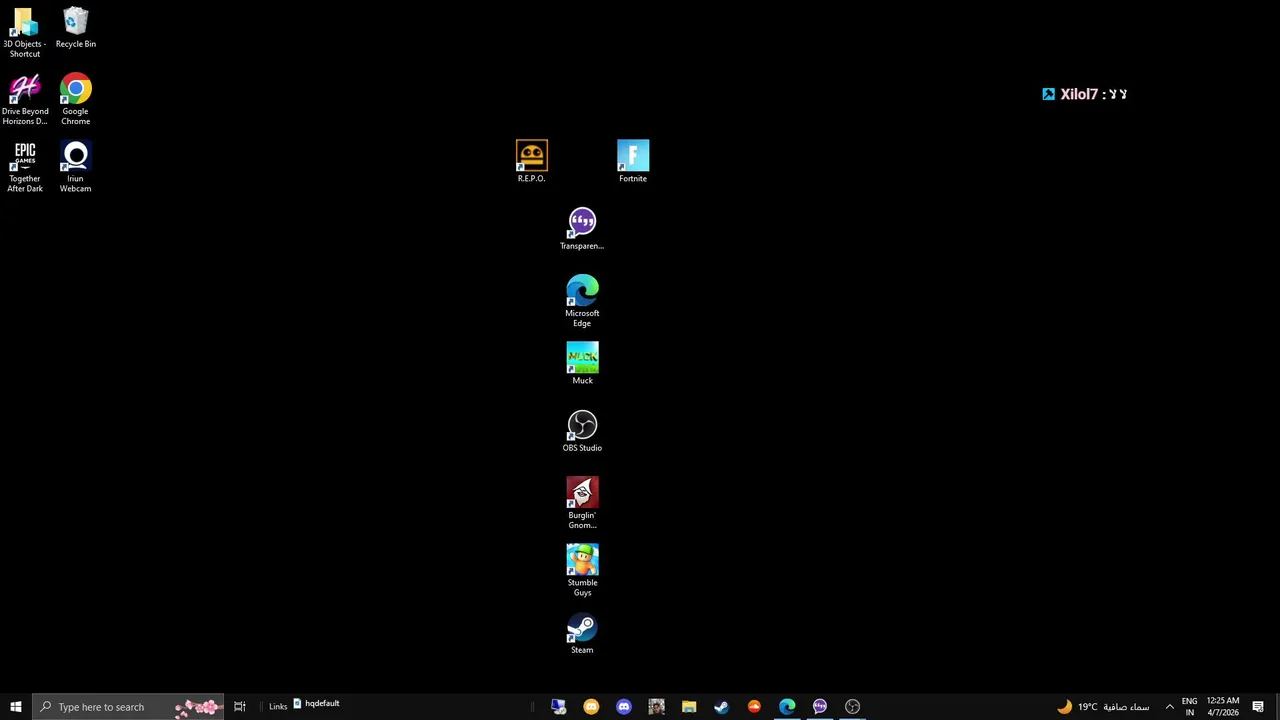1280x720 pixels.
Task: Click the Type here to search box
Action: point(128,707)
